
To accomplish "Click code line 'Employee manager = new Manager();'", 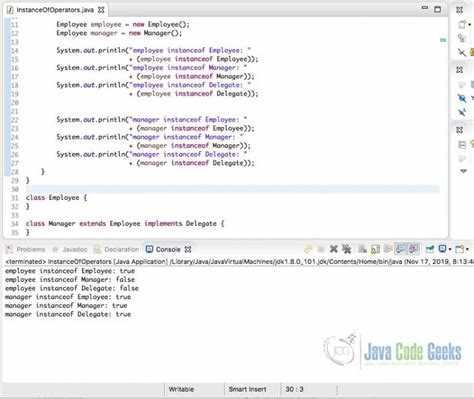I will click(x=119, y=33).
